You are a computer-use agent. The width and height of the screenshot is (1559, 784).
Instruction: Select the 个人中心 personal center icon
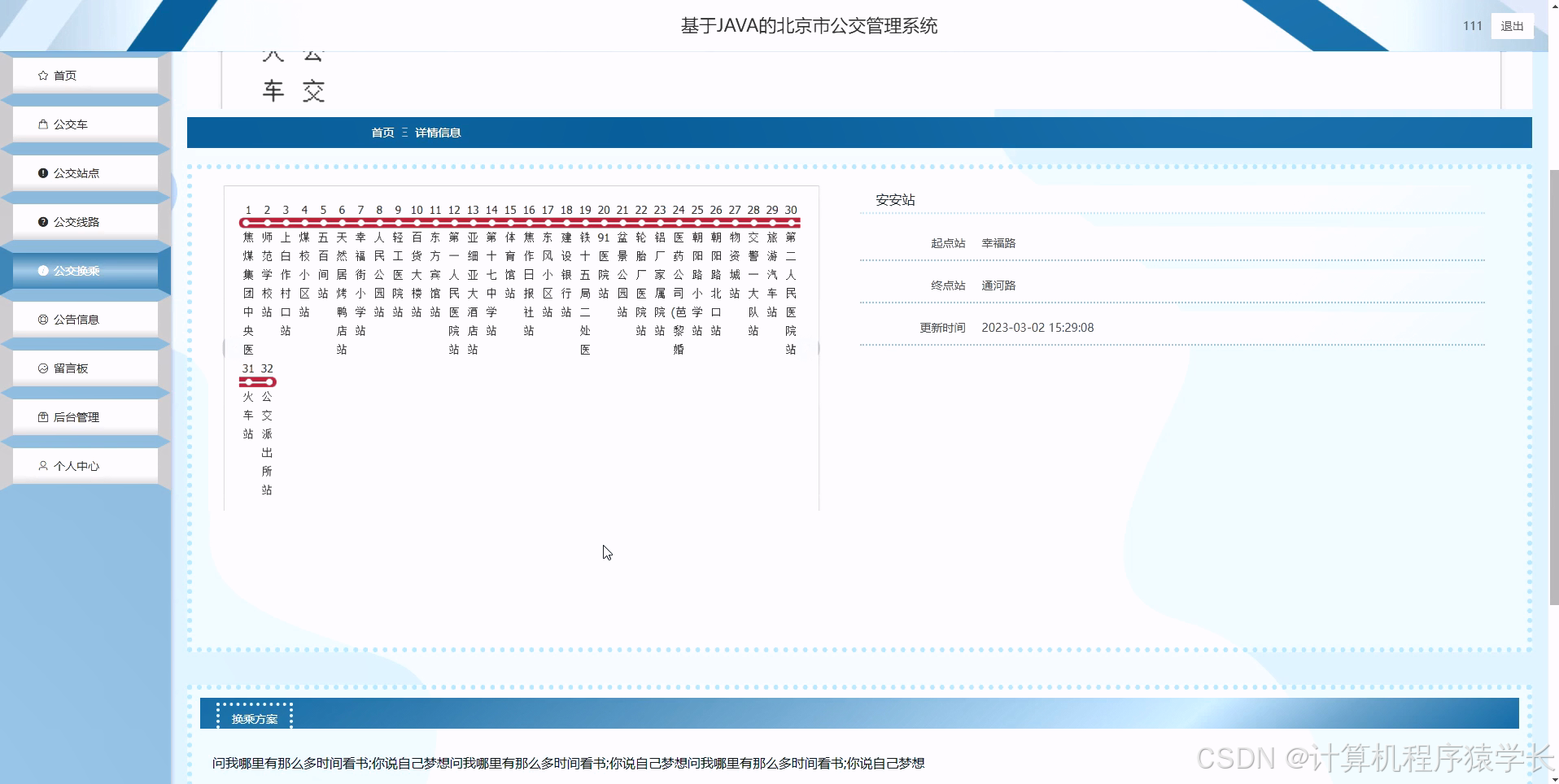click(43, 465)
